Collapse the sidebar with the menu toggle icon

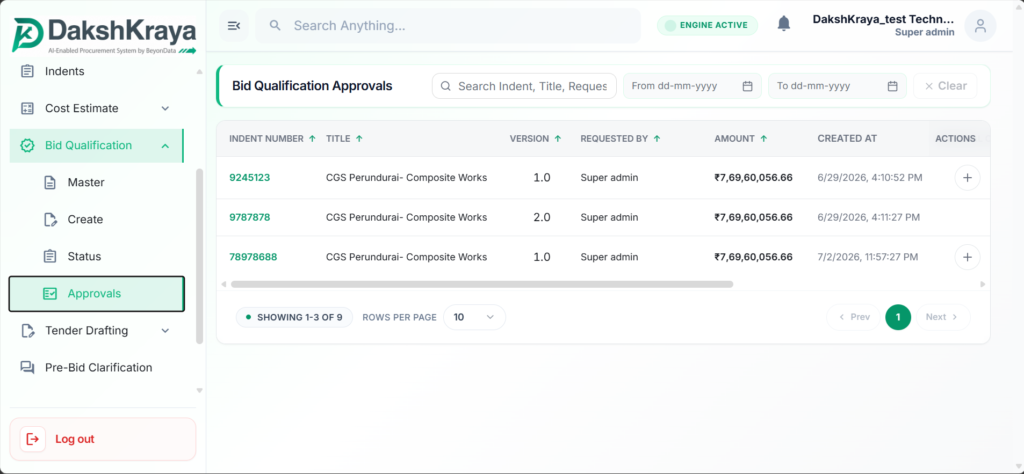pyautogui.click(x=234, y=25)
